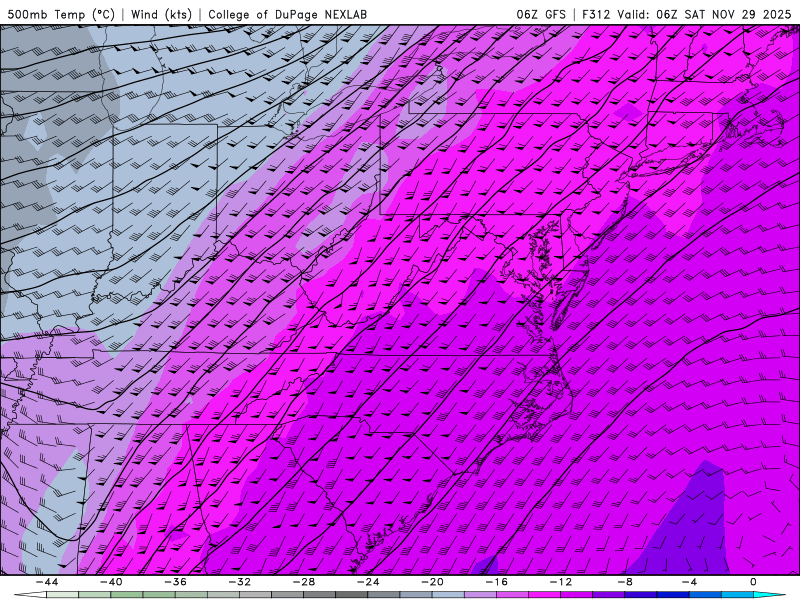The image size is (800, 600).
Task: Click the -44 colorbar label
Action: click(47, 582)
